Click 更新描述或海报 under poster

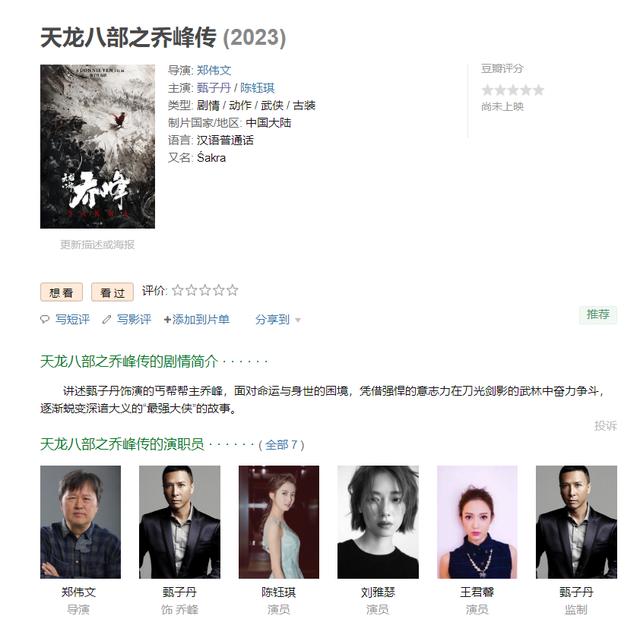(97, 244)
